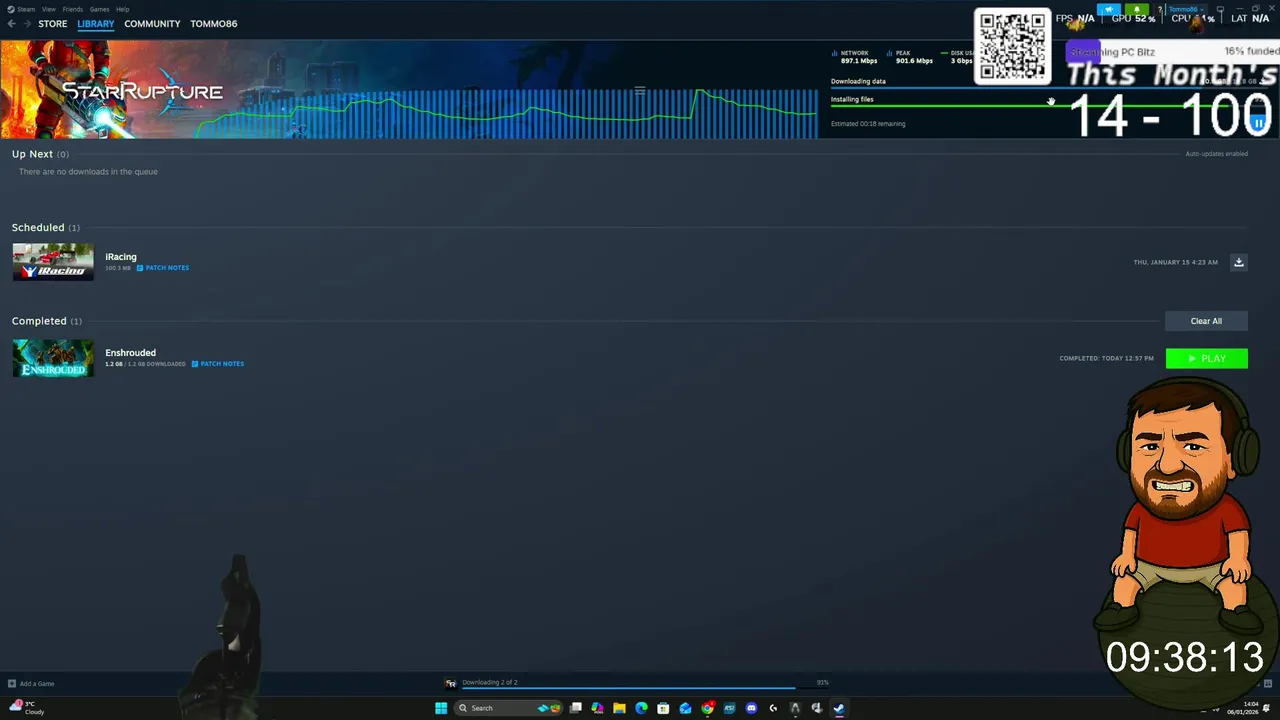The height and width of the screenshot is (720, 1280).
Task: Open Task View from the taskbar
Action: coord(575,708)
